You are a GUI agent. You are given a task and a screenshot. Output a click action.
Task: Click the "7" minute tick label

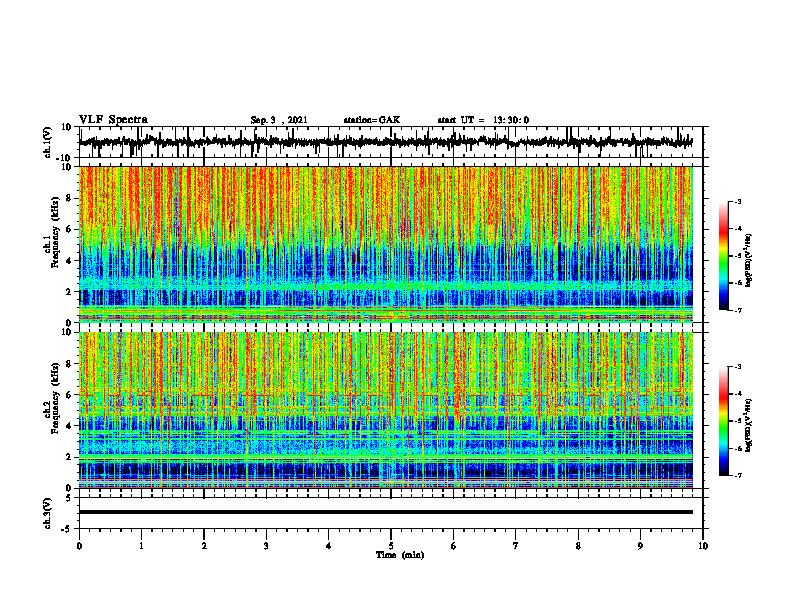[x=516, y=546]
